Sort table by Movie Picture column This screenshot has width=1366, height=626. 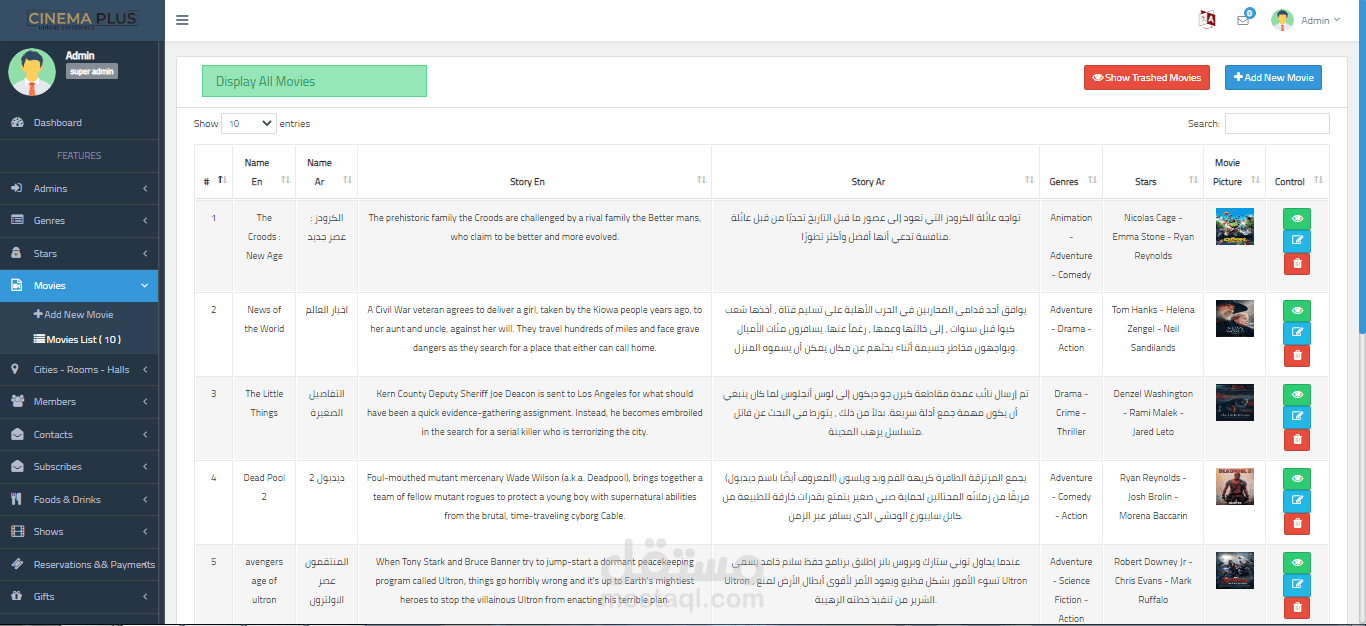coord(1234,172)
